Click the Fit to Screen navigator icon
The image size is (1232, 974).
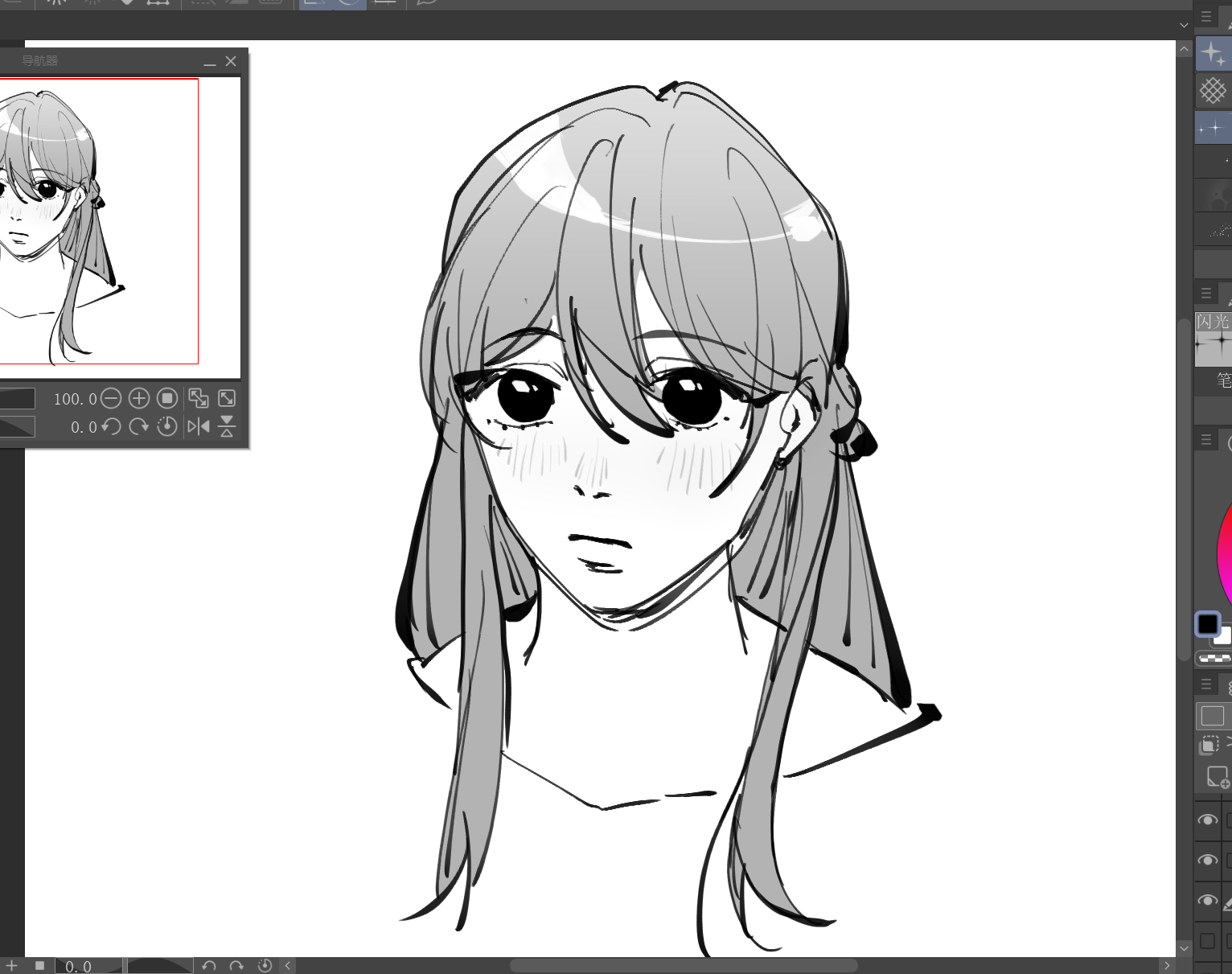227,399
